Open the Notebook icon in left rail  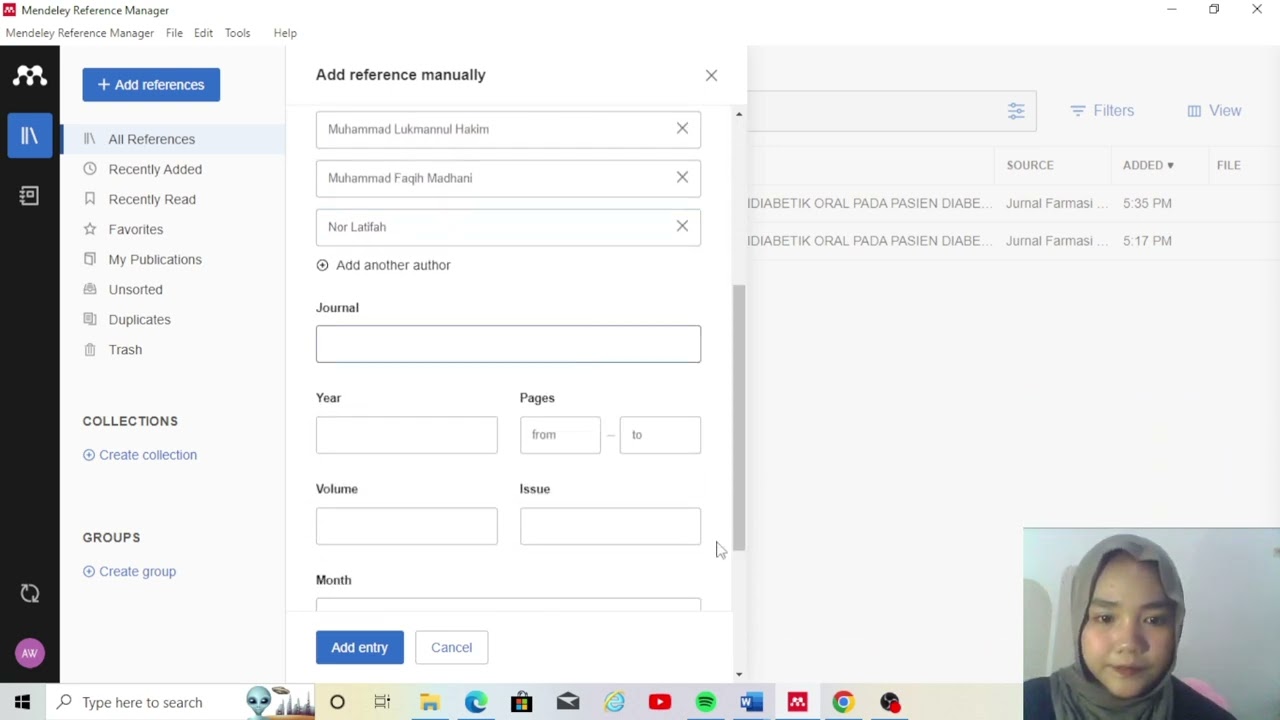(x=29, y=196)
